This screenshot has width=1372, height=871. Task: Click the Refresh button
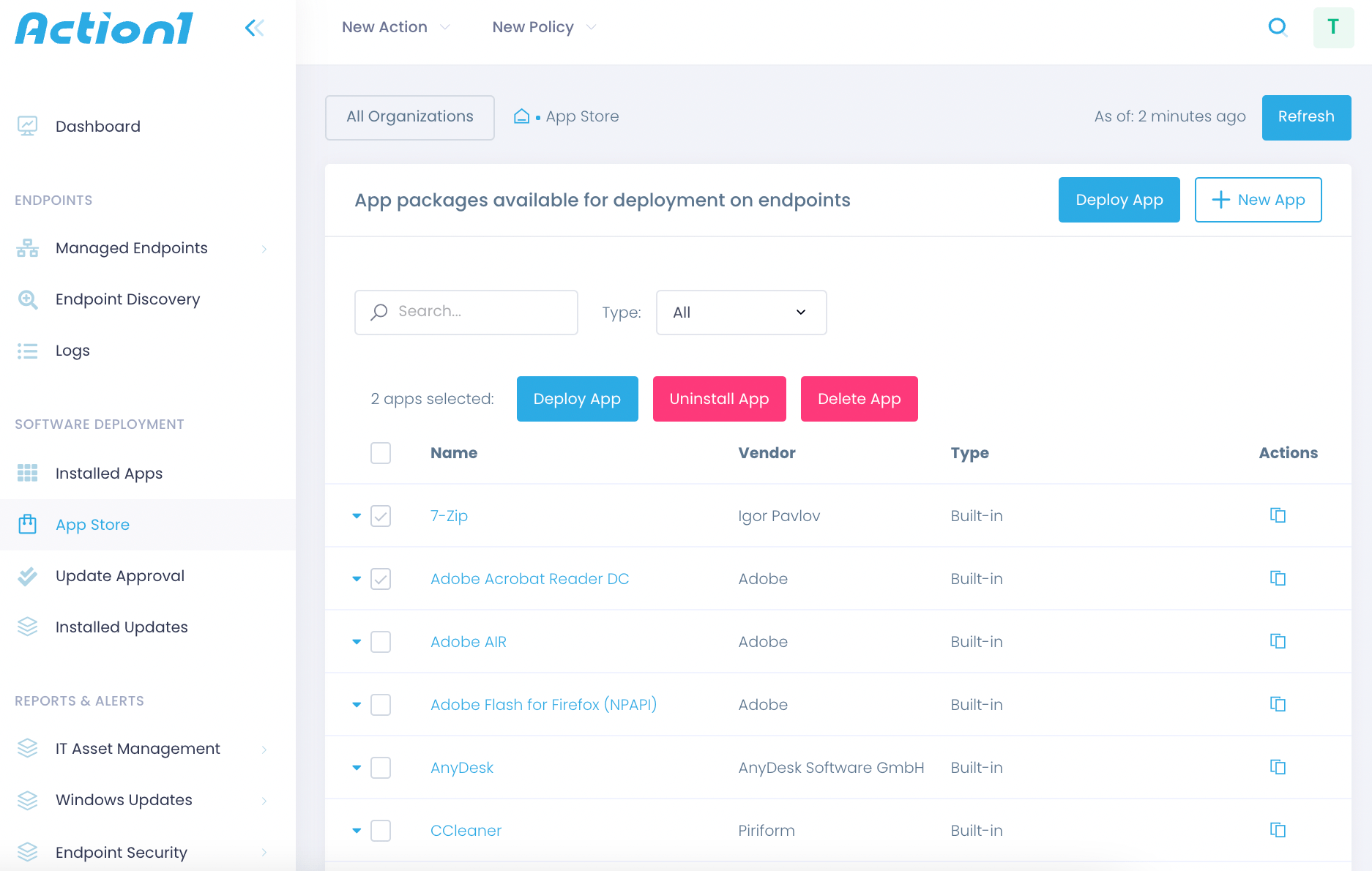[x=1306, y=117]
